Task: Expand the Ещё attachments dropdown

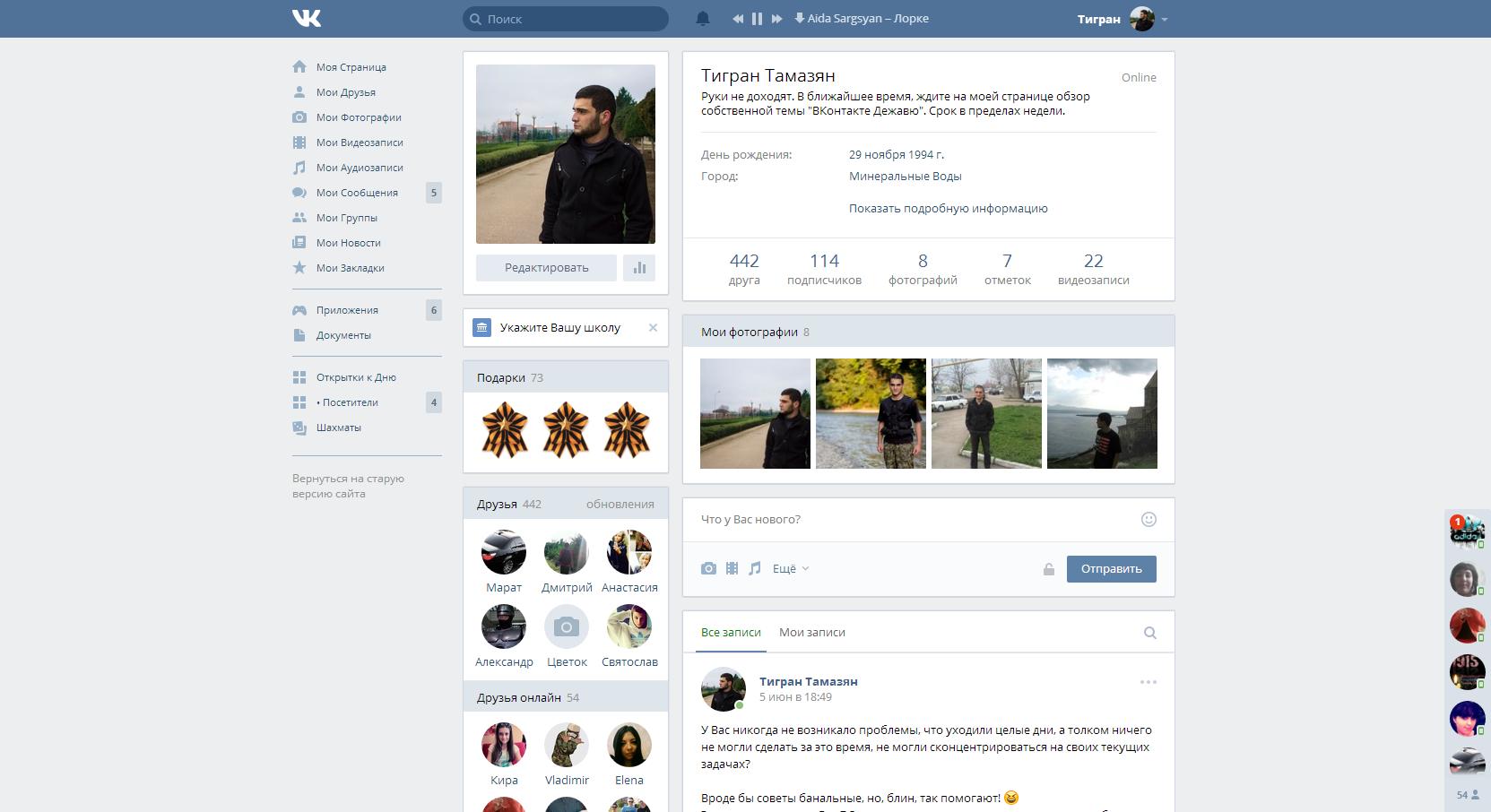Action: [x=791, y=568]
